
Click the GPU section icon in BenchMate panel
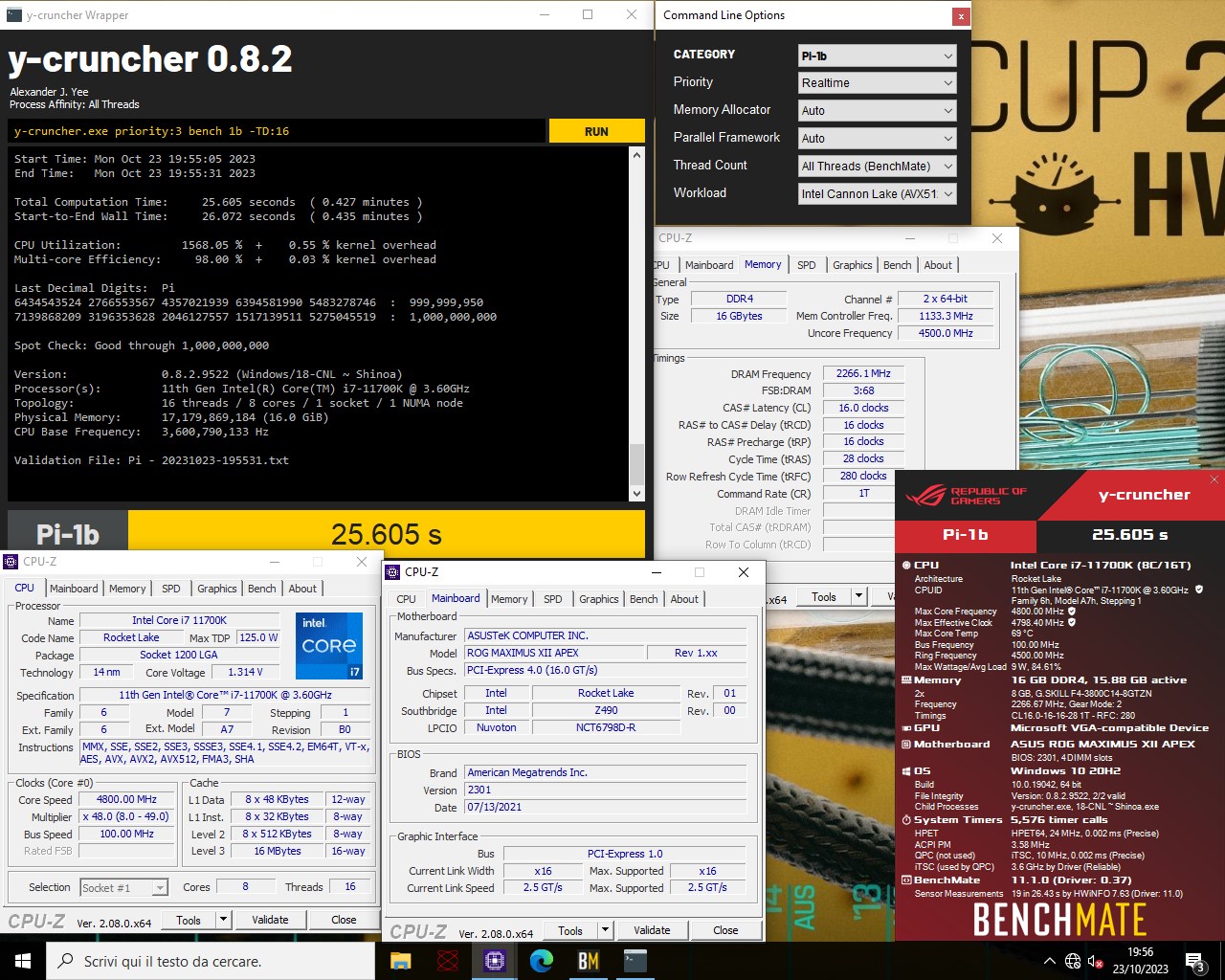point(905,728)
